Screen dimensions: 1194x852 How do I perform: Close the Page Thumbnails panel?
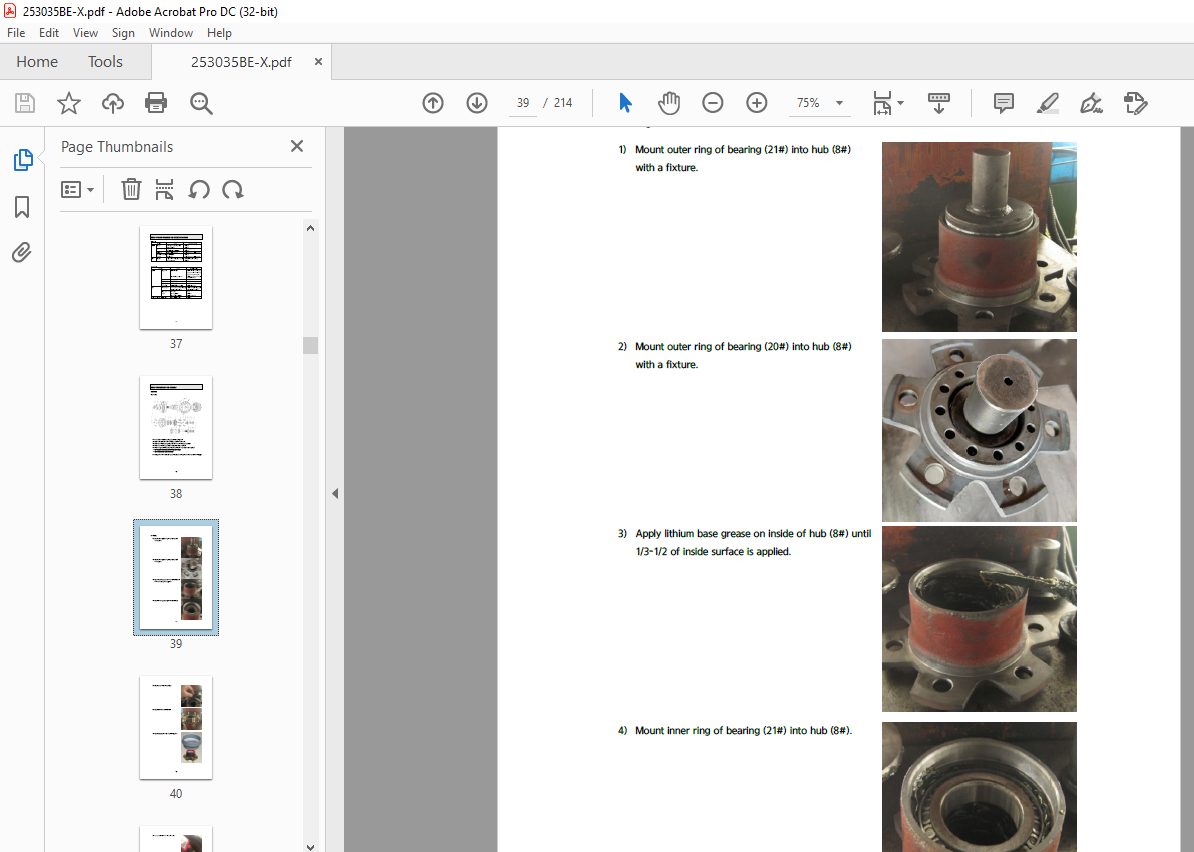coord(297,146)
